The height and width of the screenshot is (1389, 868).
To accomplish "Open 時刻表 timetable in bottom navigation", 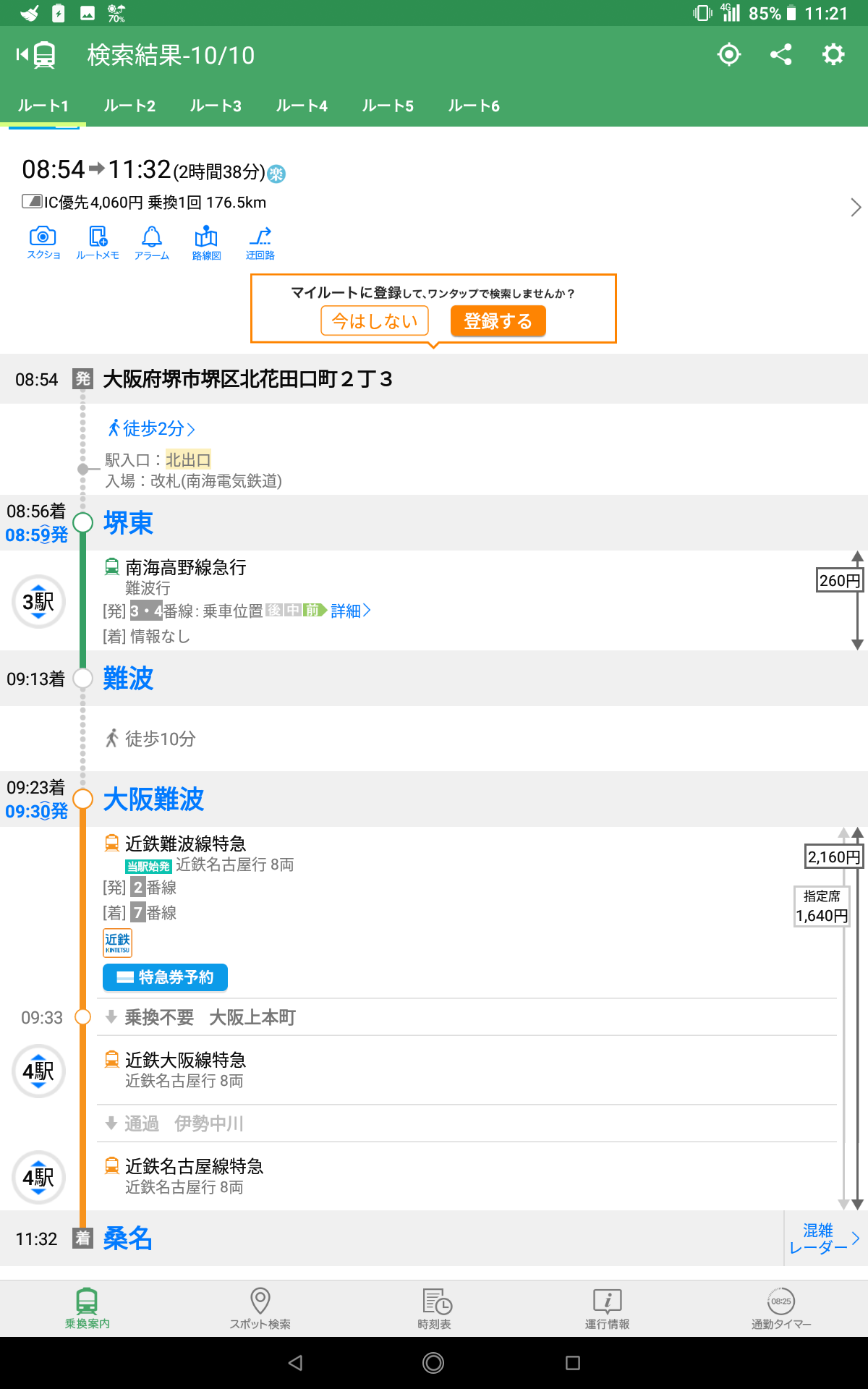I will (435, 1308).
